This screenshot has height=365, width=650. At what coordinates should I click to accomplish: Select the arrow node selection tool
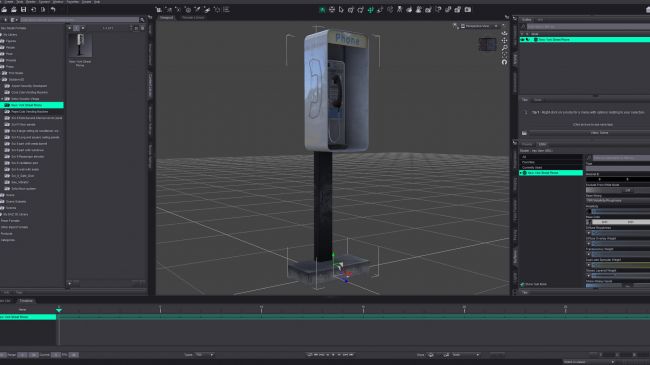pos(341,10)
